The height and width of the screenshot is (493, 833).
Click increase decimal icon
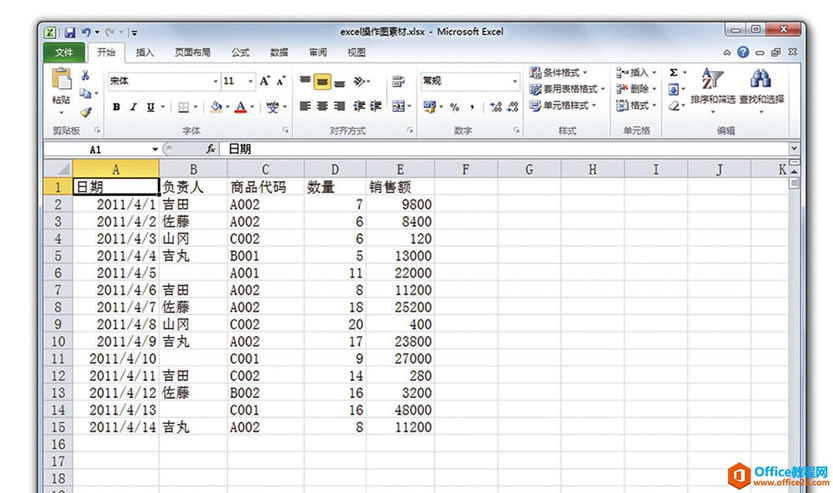[x=496, y=107]
